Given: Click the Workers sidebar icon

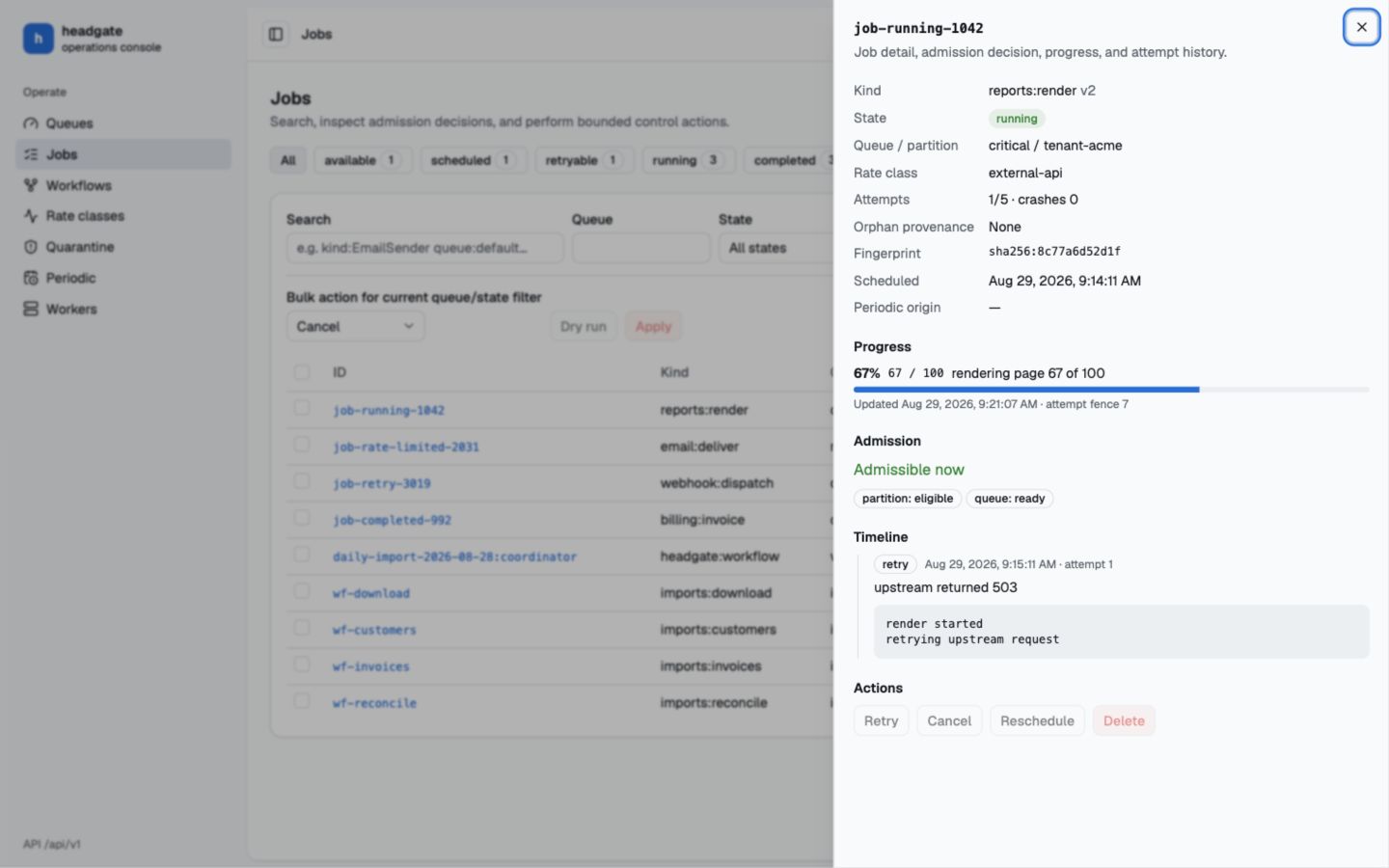Looking at the screenshot, I should (31, 309).
